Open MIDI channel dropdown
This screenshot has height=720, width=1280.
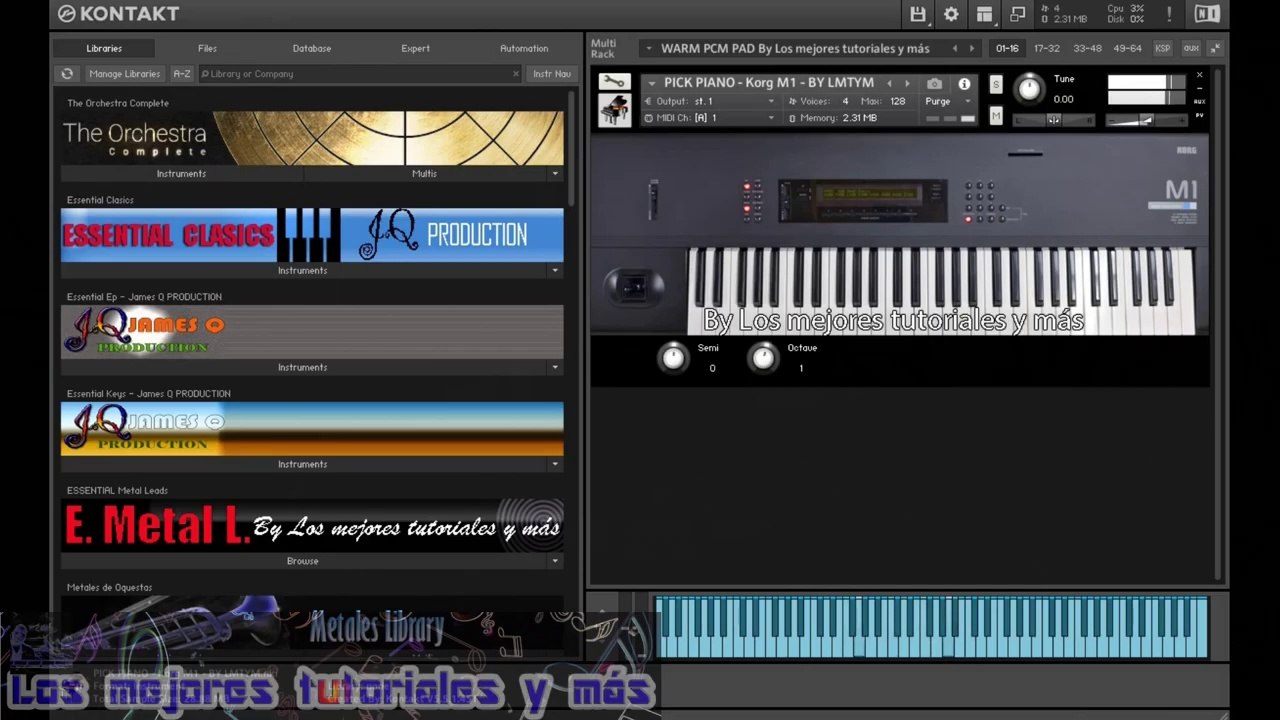click(710, 118)
